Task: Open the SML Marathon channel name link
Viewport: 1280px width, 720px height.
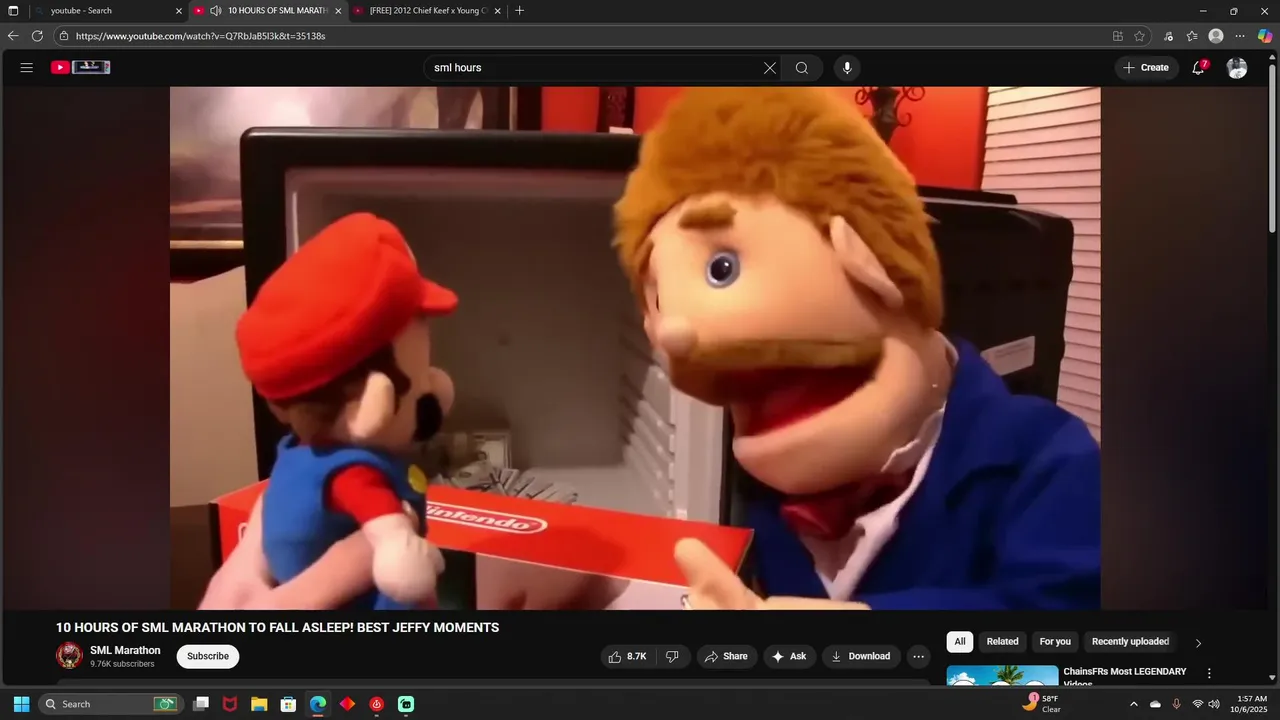Action: coord(125,650)
